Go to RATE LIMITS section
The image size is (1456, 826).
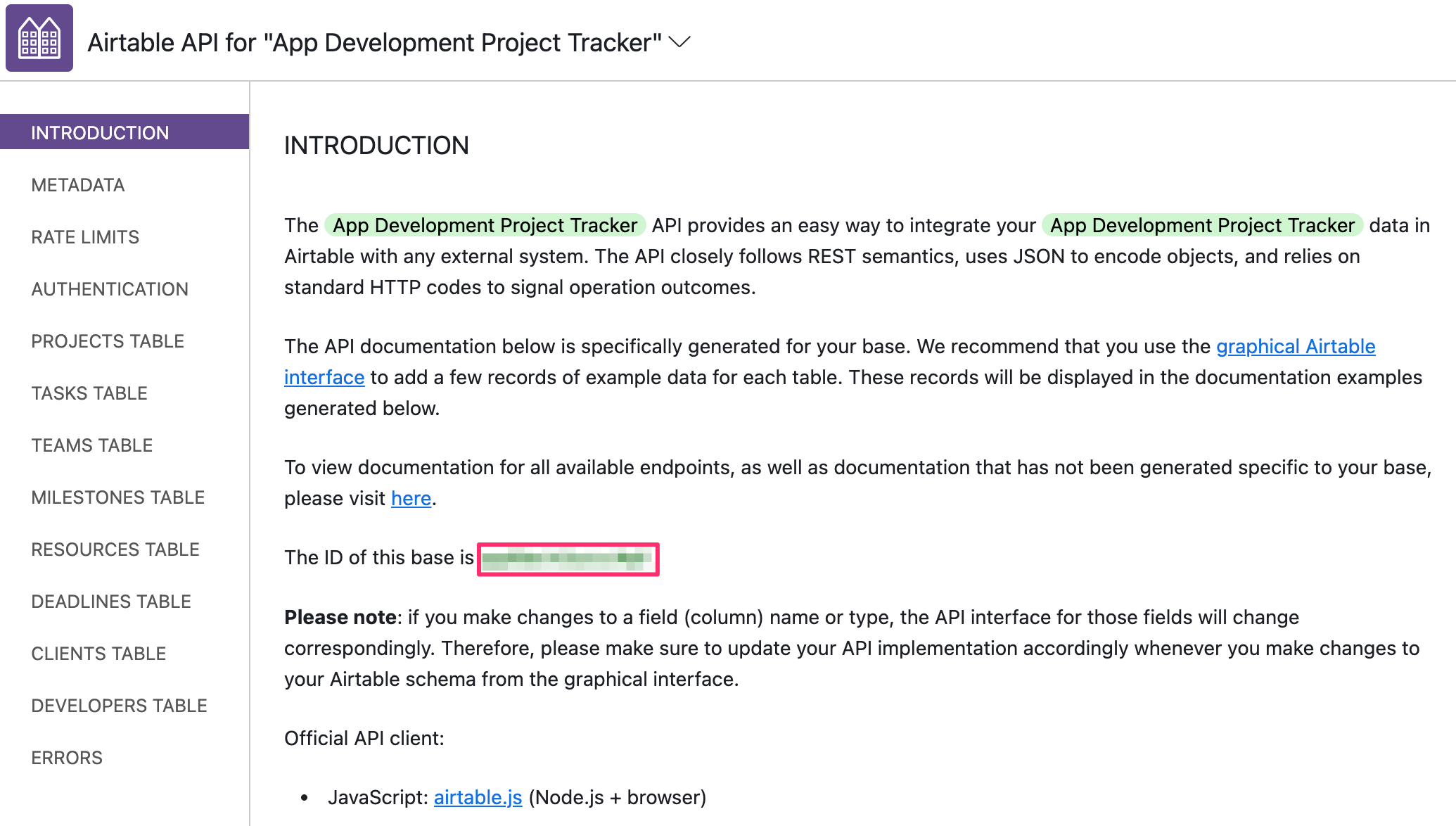tap(85, 237)
